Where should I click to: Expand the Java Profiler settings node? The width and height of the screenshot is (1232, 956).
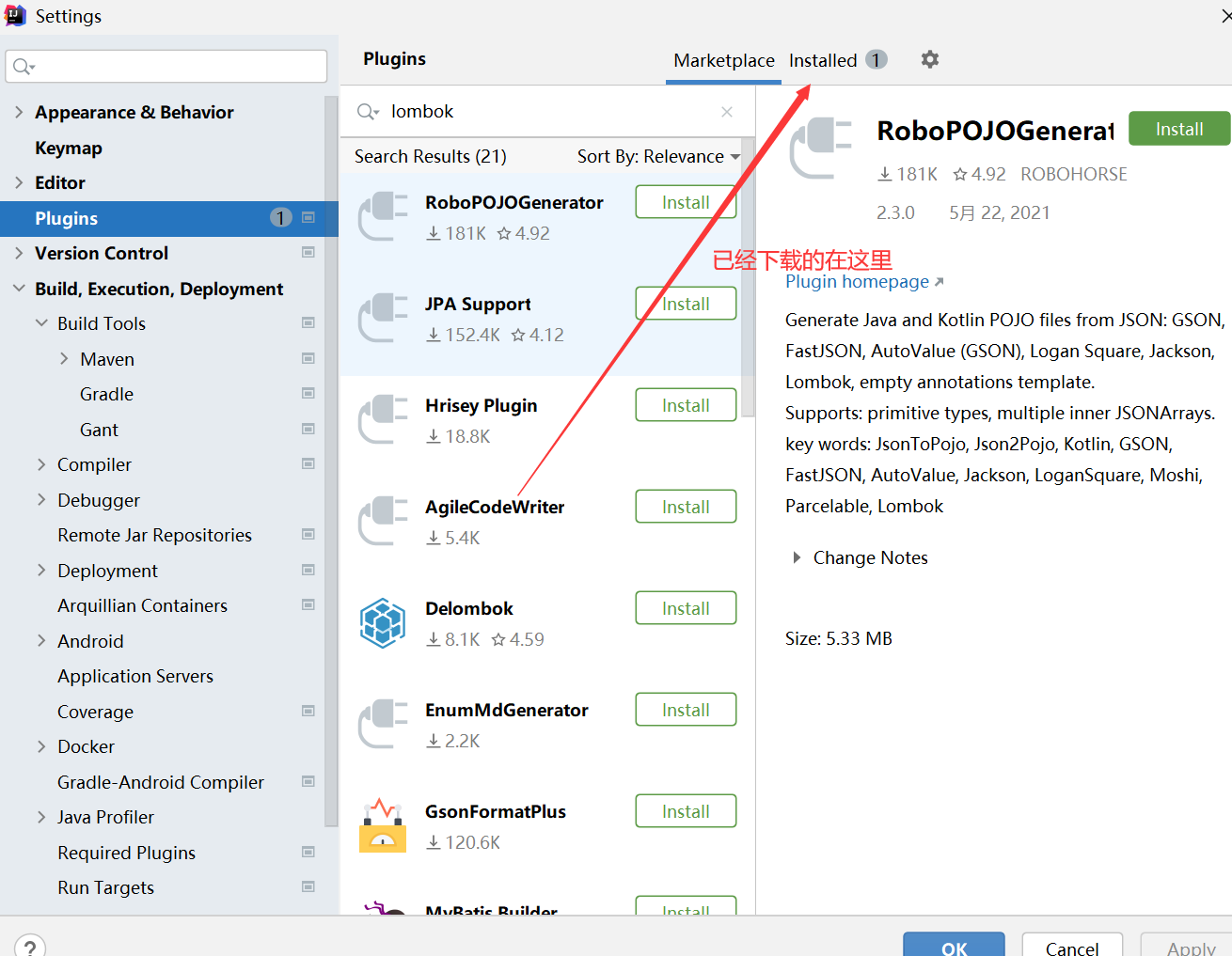(x=41, y=817)
